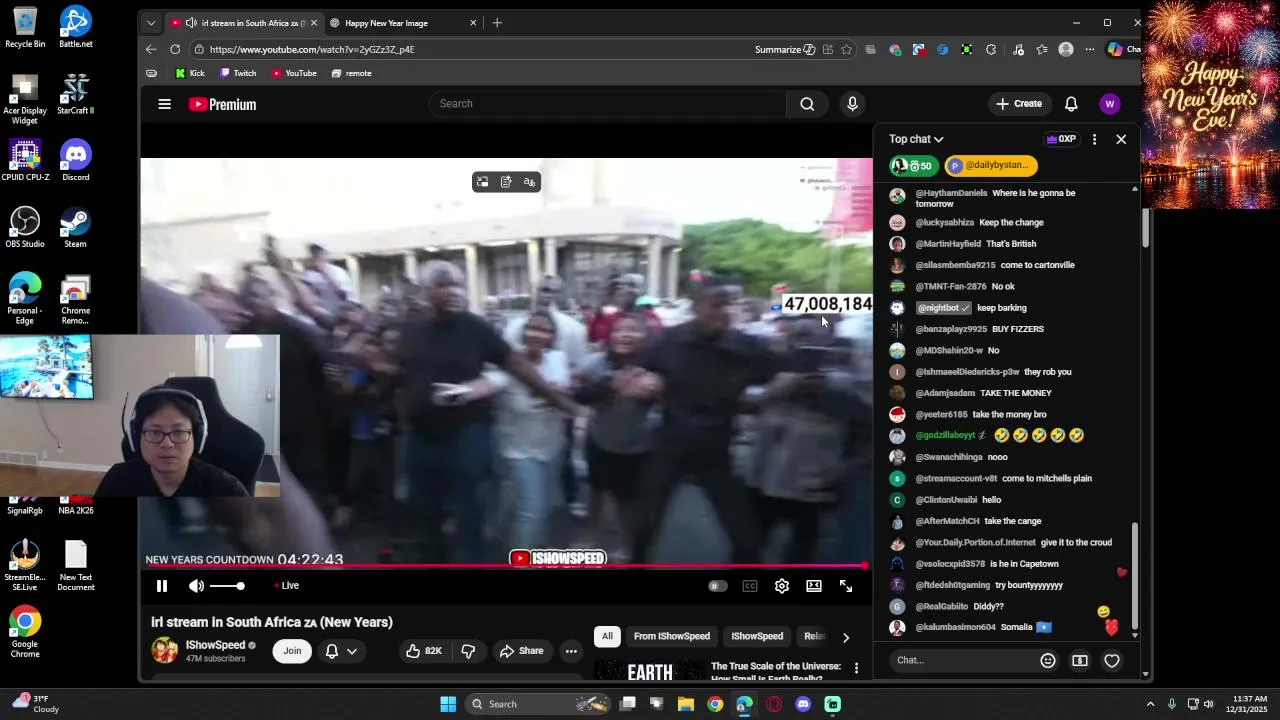Open the Steam desktop shortcut
This screenshot has width=1280, height=720.
75,228
